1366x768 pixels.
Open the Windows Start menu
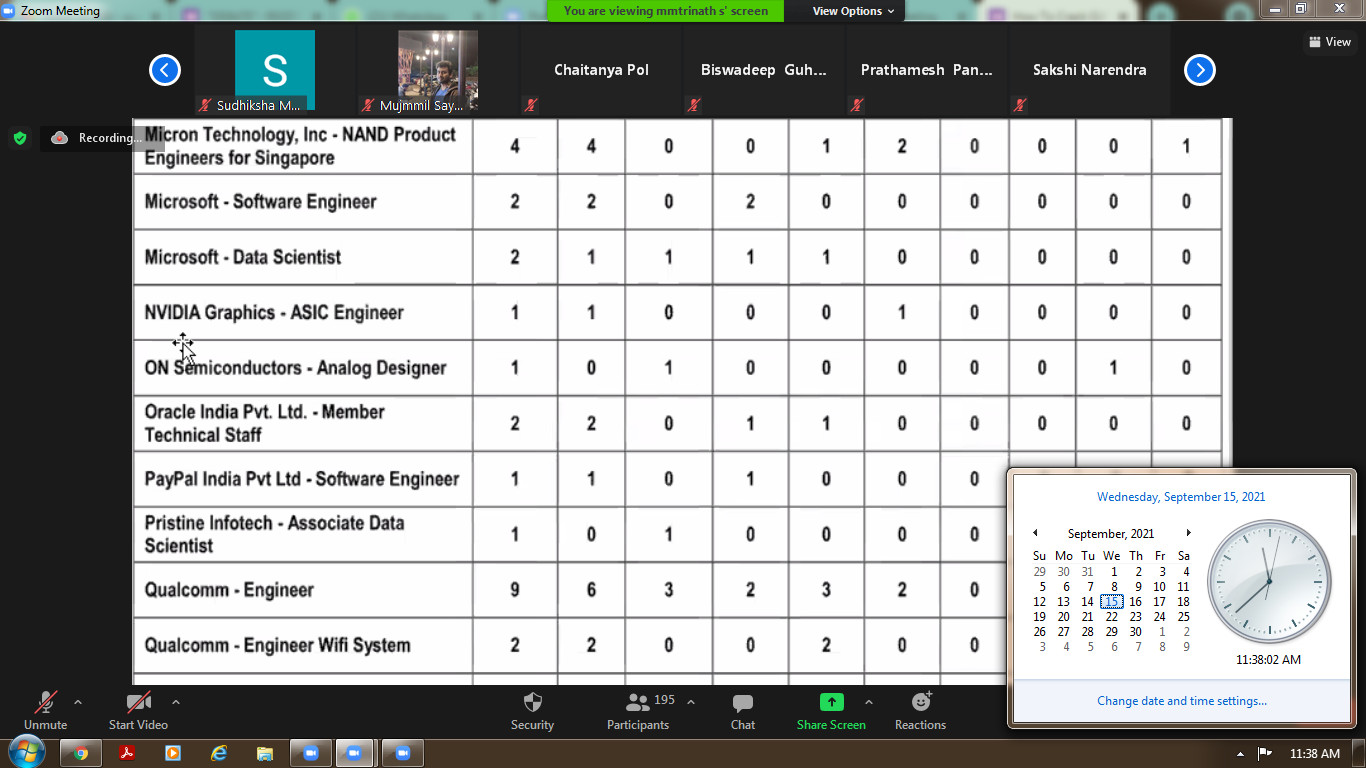coord(25,752)
